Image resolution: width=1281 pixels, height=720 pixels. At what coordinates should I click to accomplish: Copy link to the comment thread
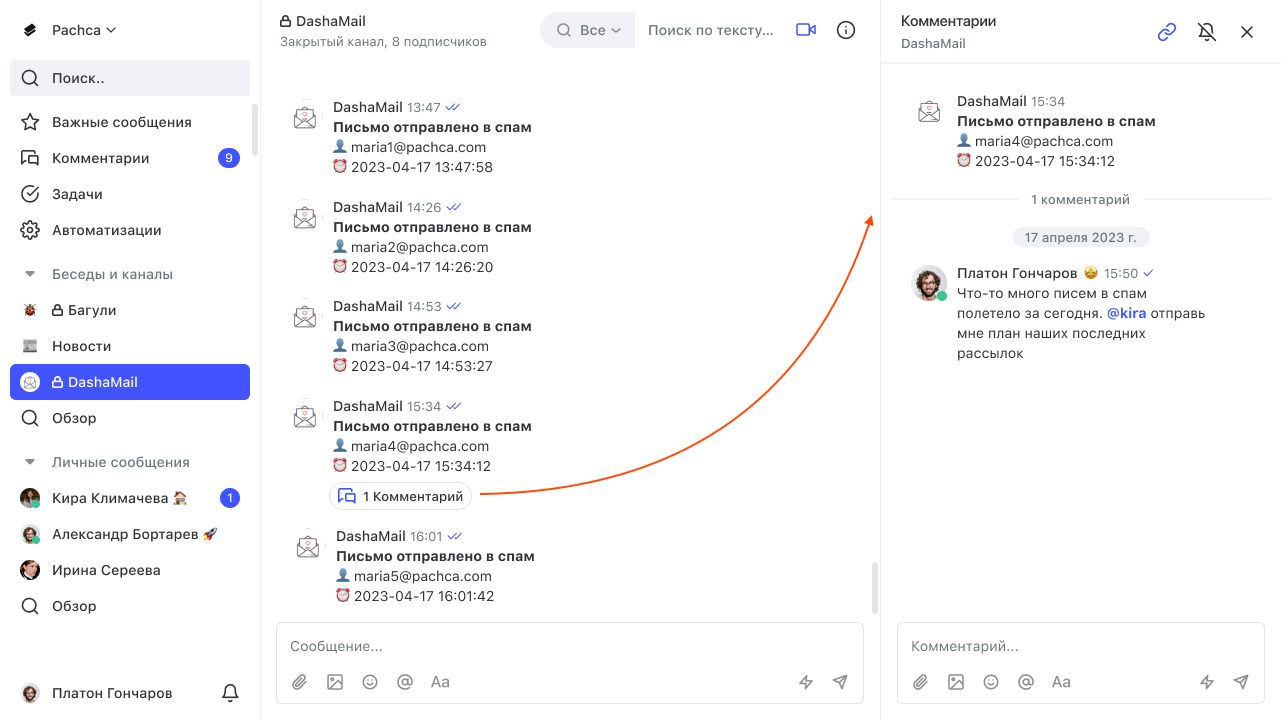click(x=1167, y=32)
